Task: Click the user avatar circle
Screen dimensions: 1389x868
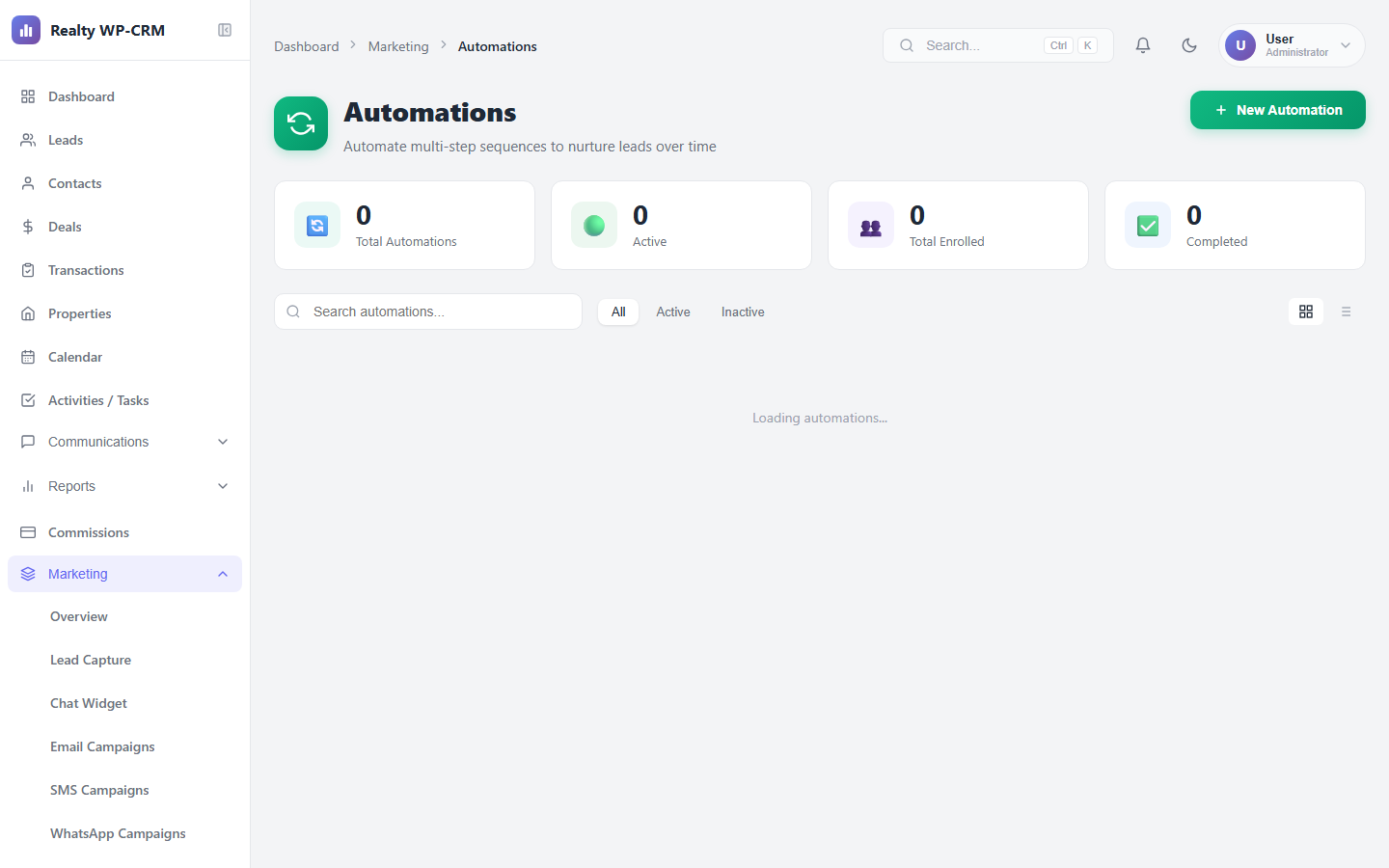Action: [x=1240, y=45]
